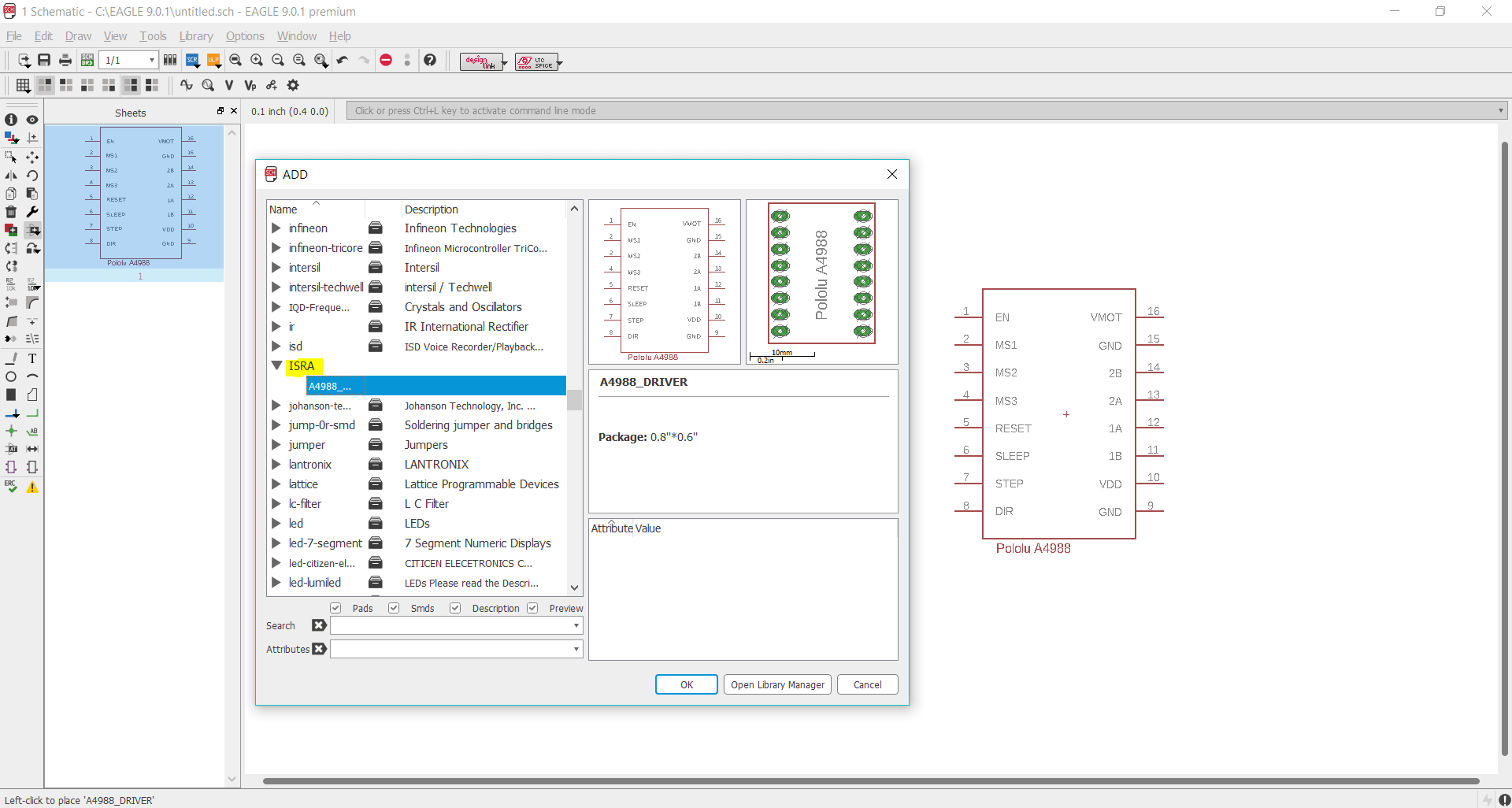Toggle the Description checkbox
This screenshot has width=1512, height=808.
click(x=455, y=608)
